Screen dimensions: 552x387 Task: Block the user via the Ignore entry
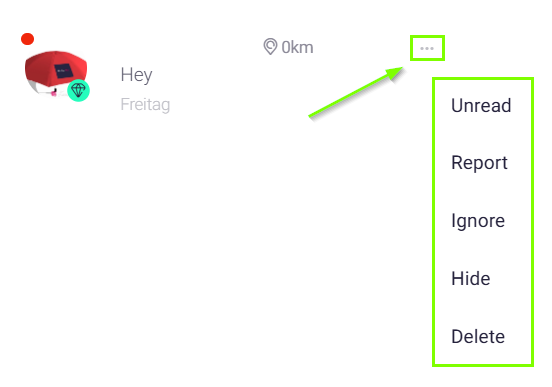pyautogui.click(x=478, y=221)
